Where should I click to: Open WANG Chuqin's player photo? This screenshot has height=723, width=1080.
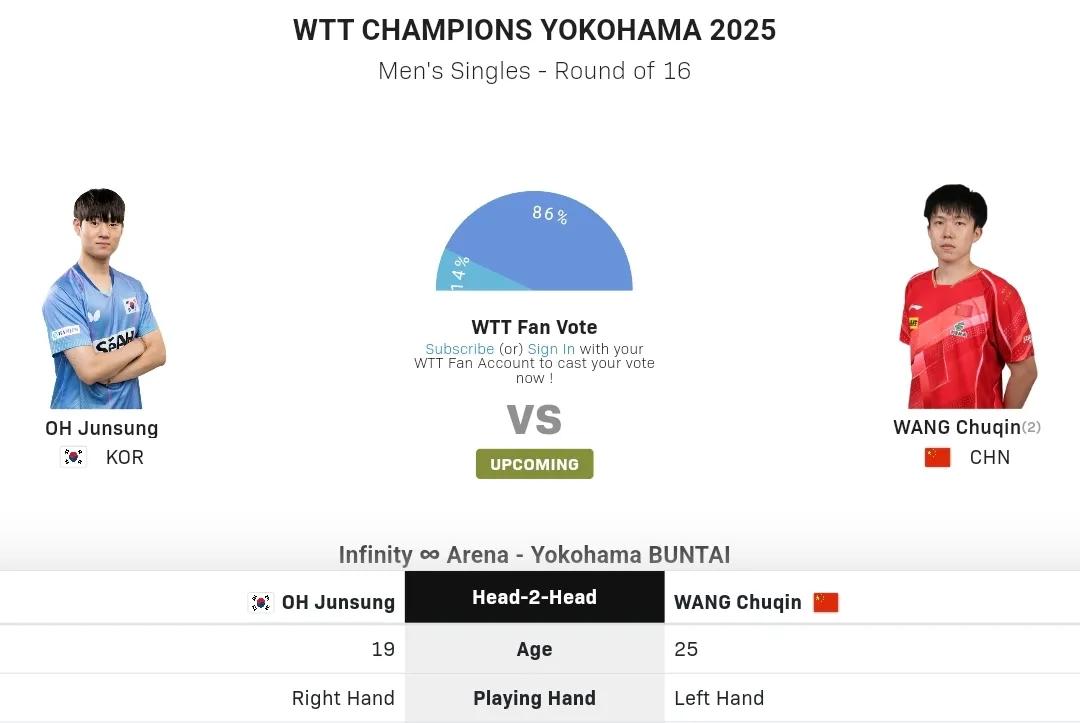pyautogui.click(x=968, y=296)
